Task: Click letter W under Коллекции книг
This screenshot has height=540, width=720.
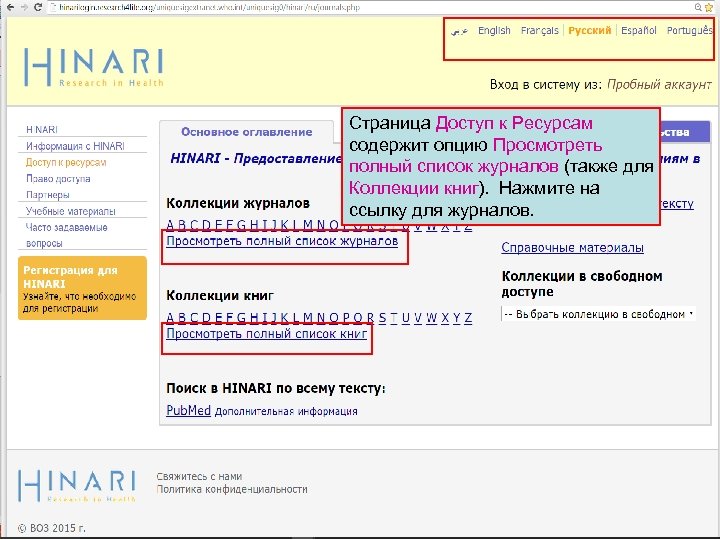Action: coord(432,318)
